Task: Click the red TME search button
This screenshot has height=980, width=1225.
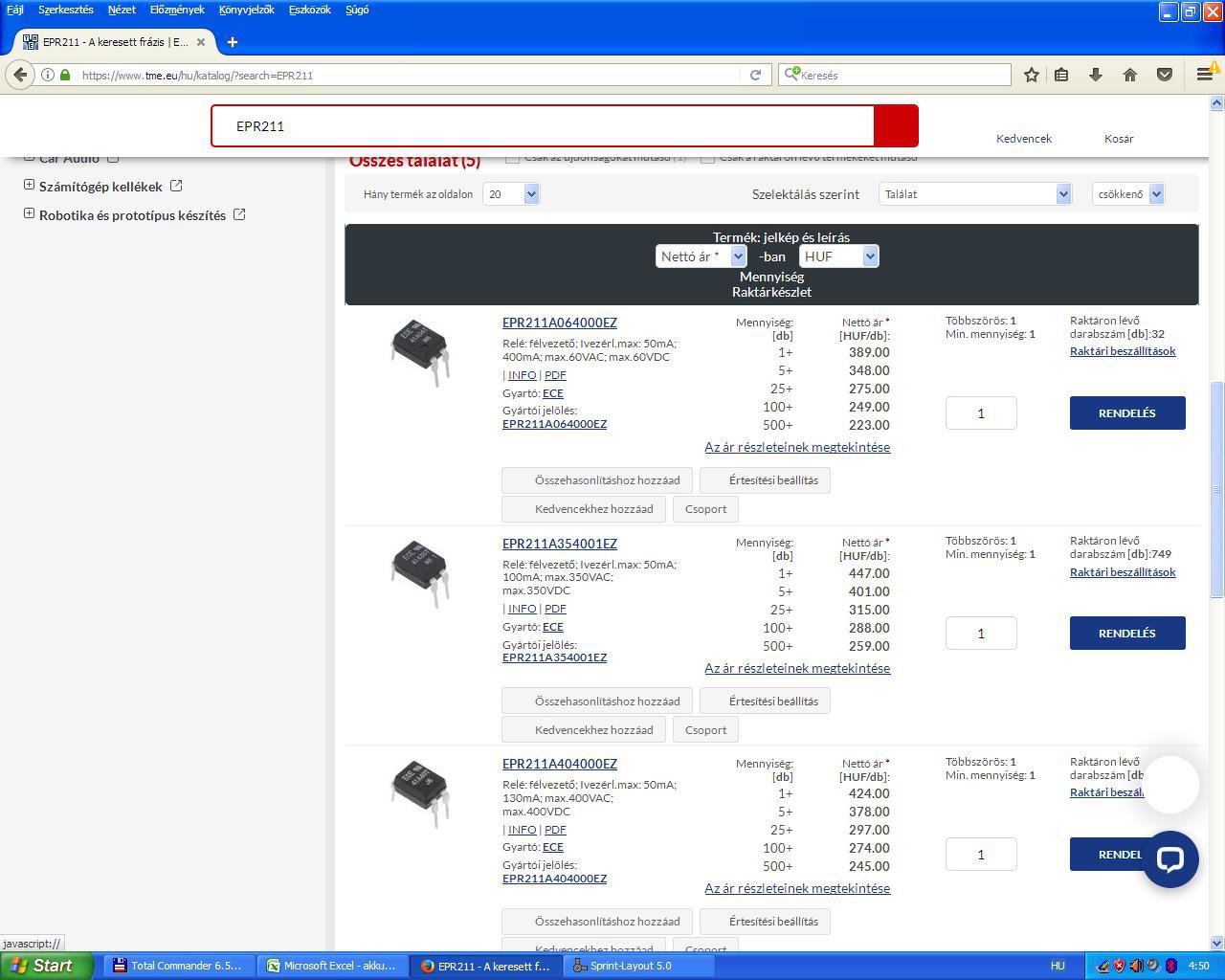Action: tap(896, 126)
